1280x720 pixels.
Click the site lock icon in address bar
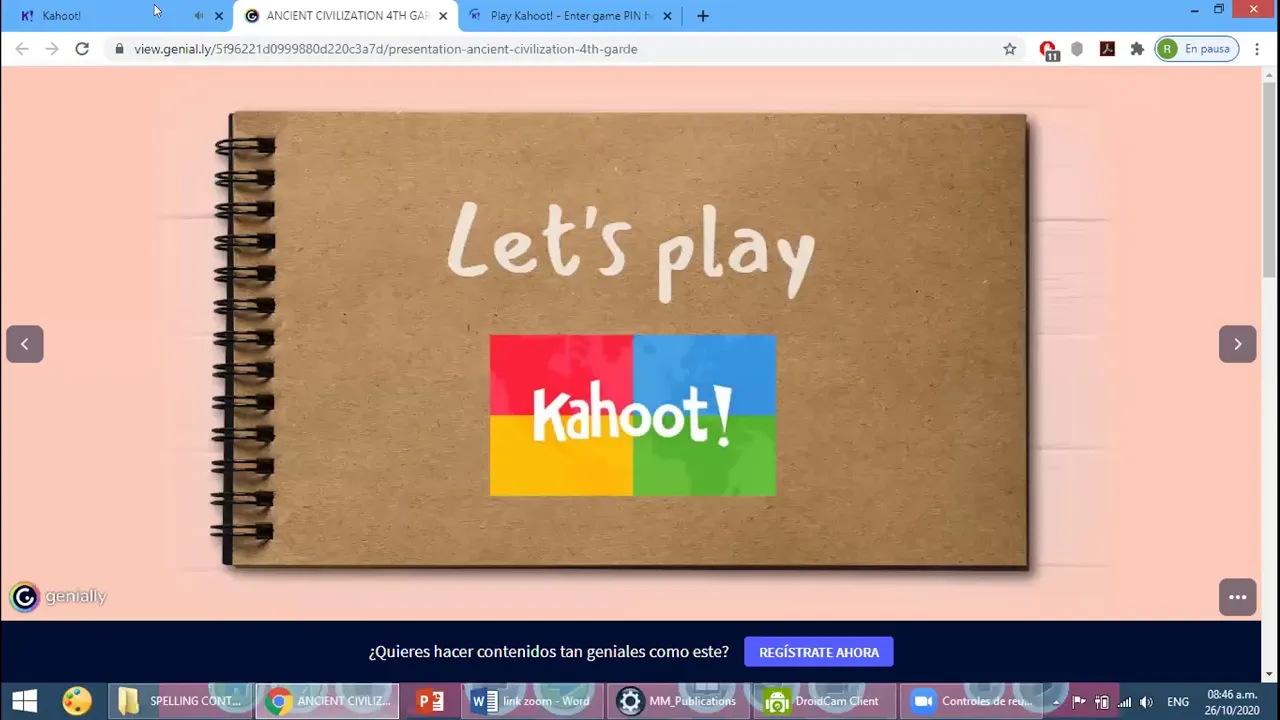coord(119,49)
